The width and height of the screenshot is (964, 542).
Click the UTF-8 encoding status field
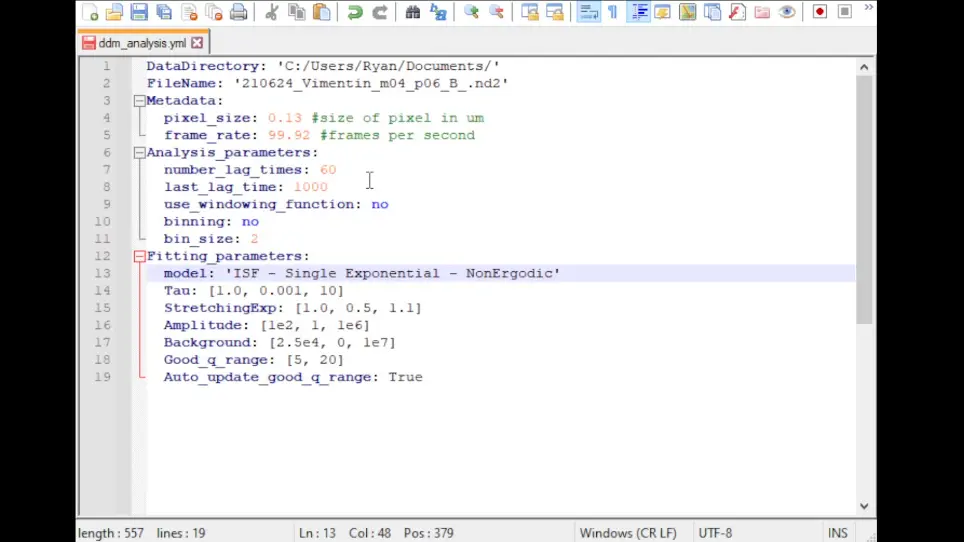[715, 533]
